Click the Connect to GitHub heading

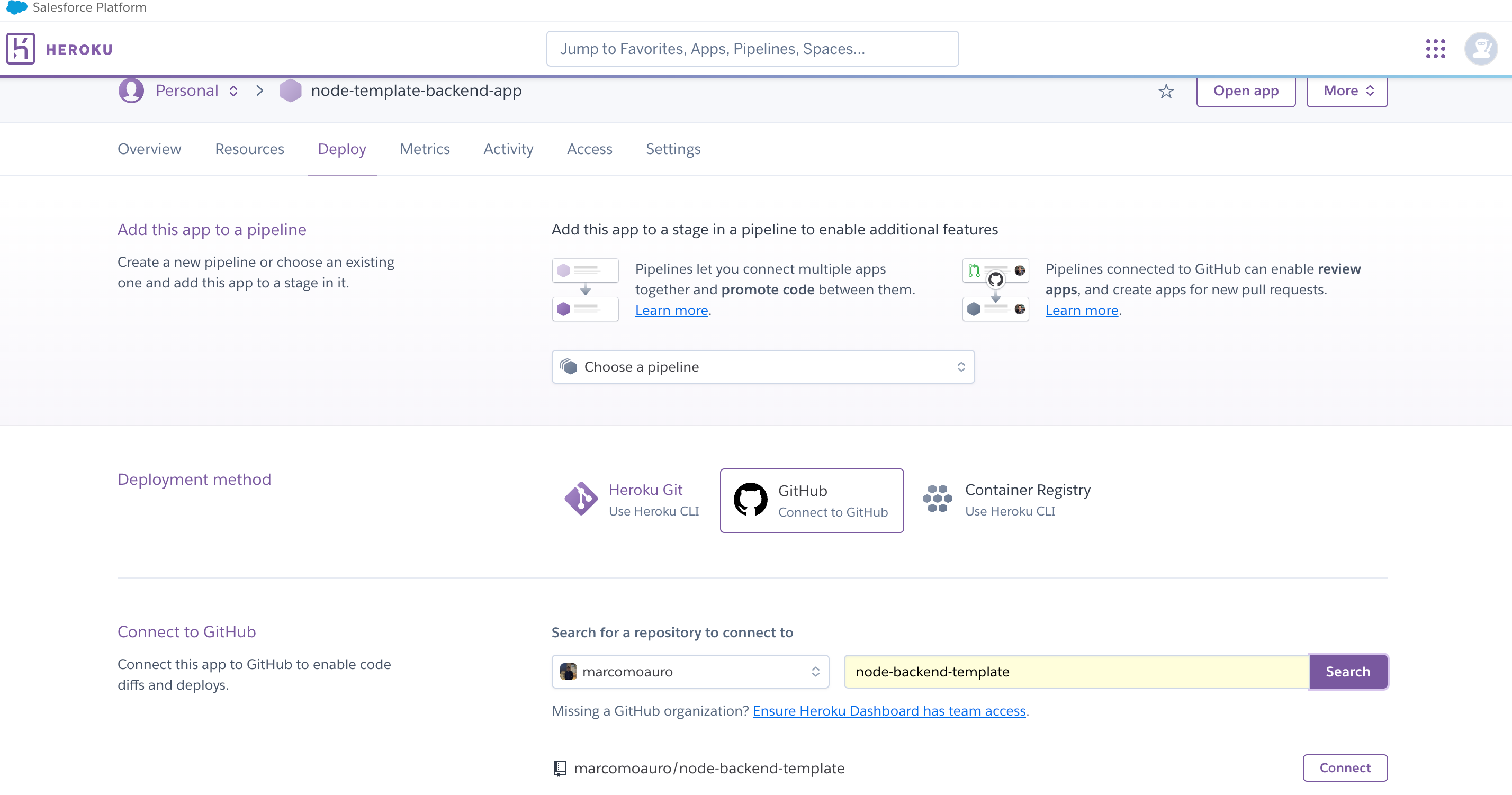(187, 633)
